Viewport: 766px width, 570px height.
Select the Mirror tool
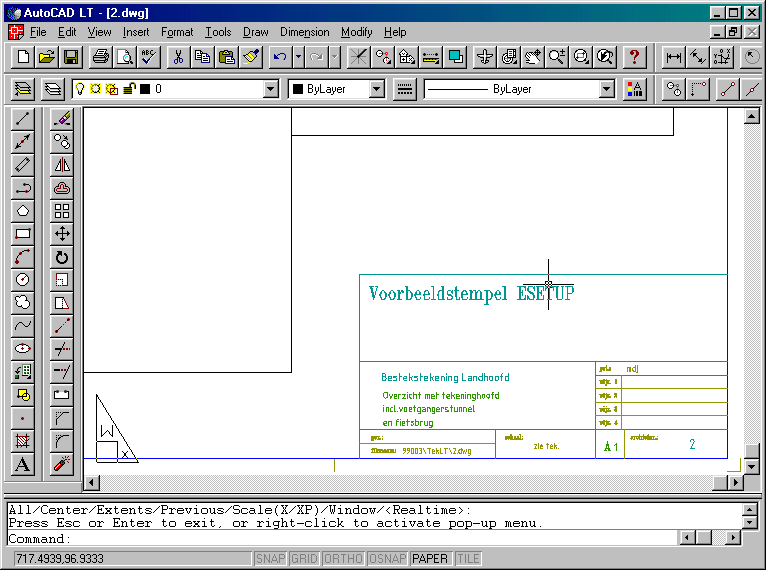pos(62,165)
